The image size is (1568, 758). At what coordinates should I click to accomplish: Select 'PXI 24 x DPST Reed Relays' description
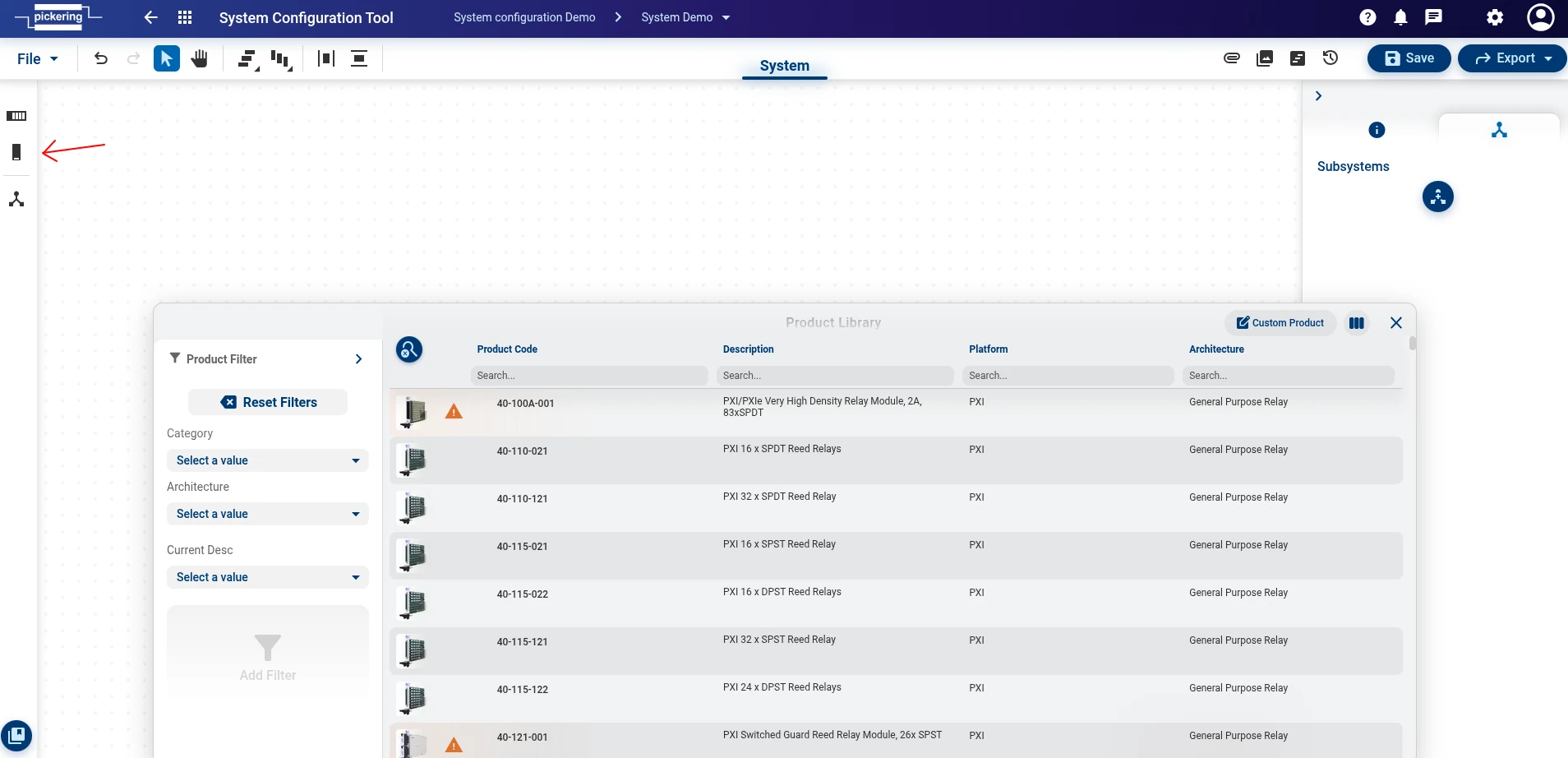click(782, 687)
